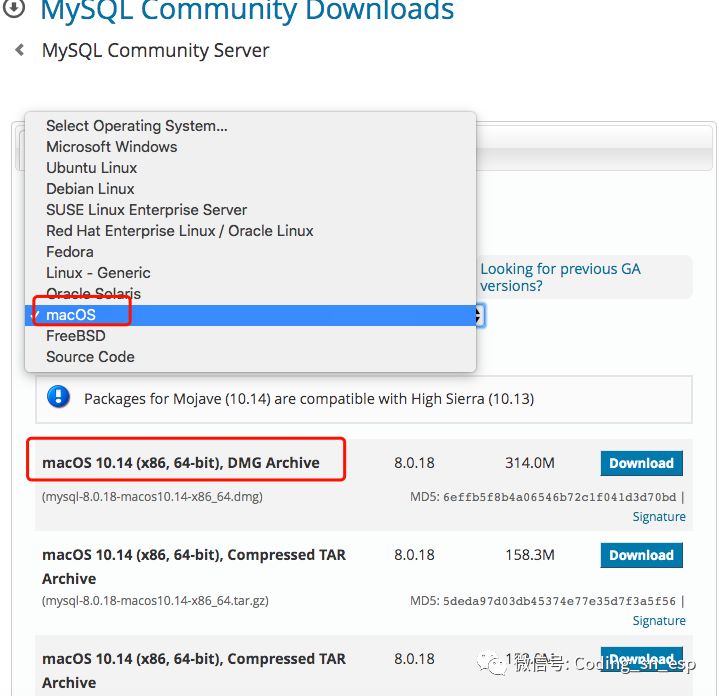The height and width of the screenshot is (696, 719).
Task: Click the MySQL Community Downloads heading
Action: 247,10
